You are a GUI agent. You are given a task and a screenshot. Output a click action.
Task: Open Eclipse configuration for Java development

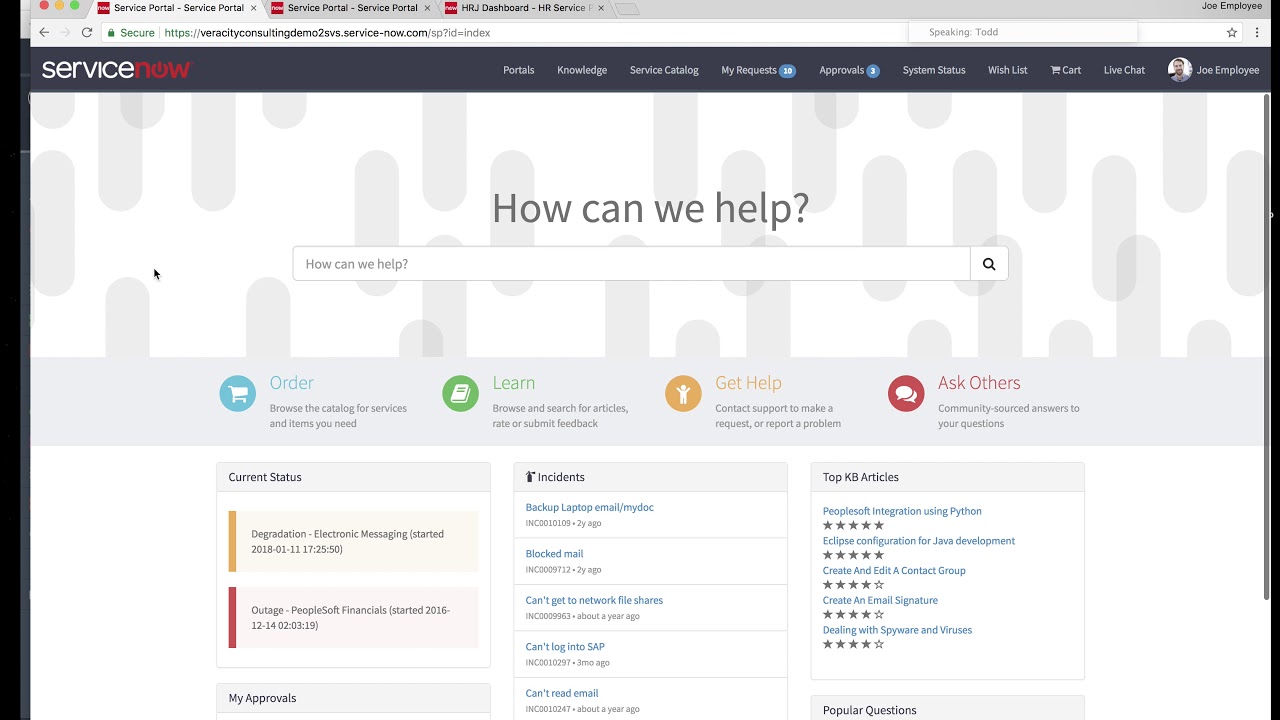click(919, 541)
